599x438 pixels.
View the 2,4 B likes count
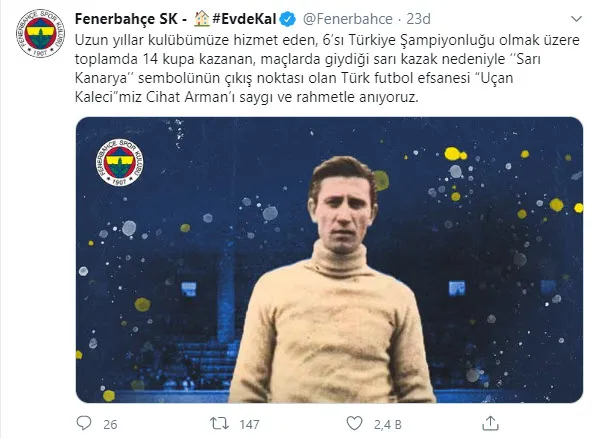coord(388,424)
